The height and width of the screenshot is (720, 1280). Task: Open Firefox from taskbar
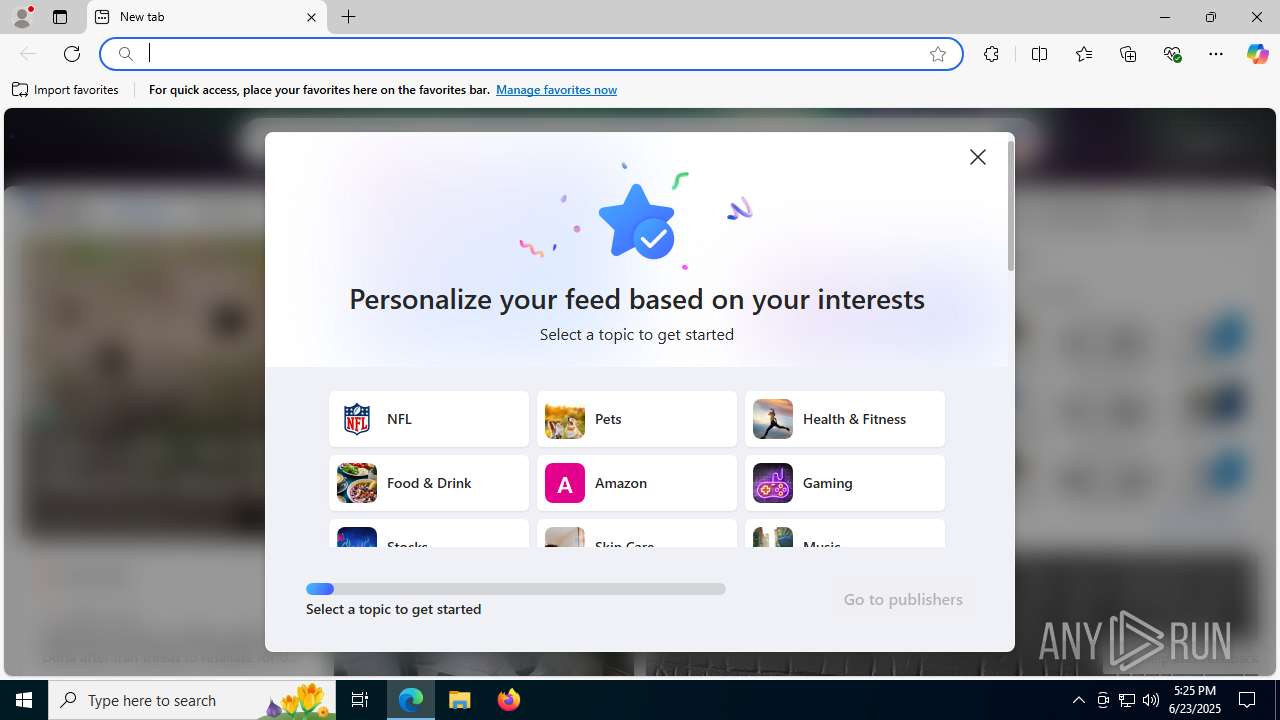509,700
